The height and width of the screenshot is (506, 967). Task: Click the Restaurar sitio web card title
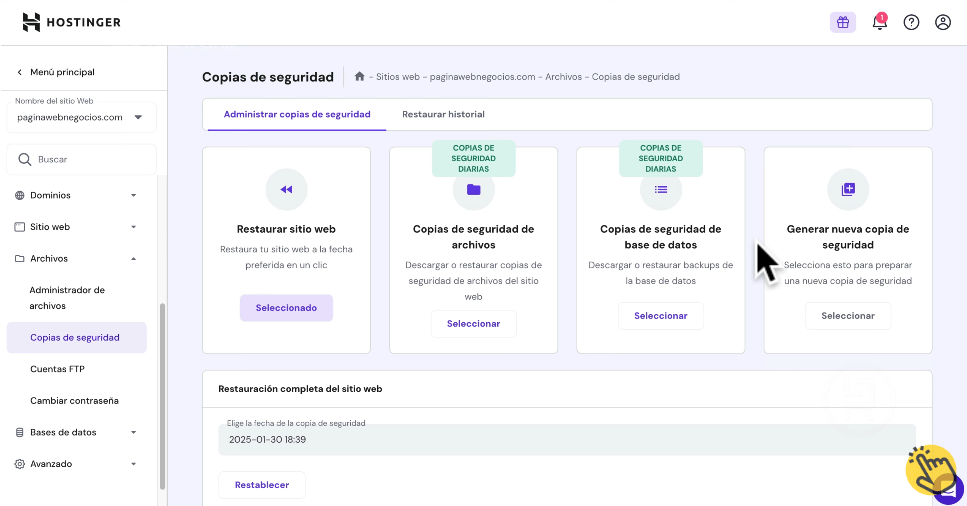(286, 229)
